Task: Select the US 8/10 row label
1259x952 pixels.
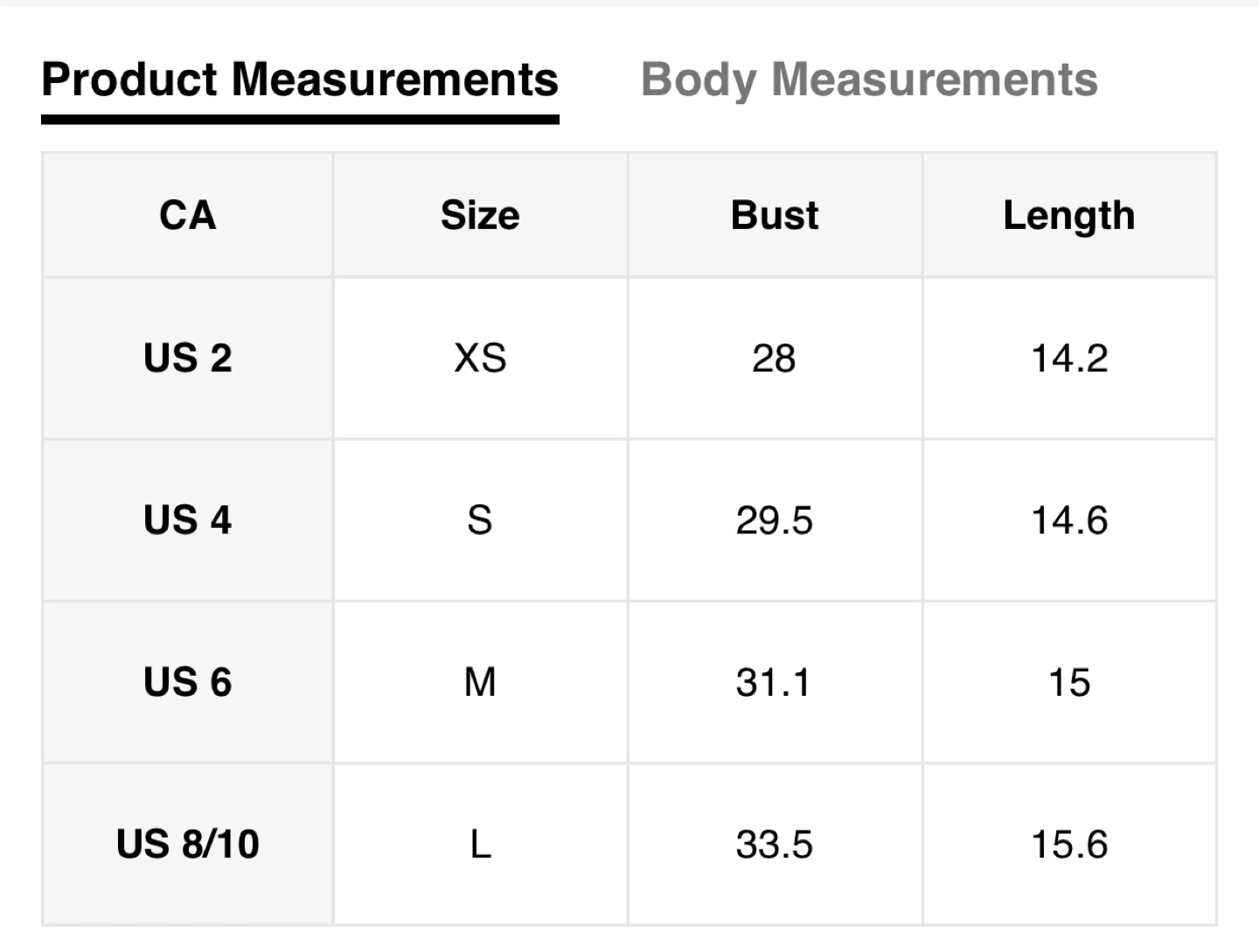Action: click(187, 844)
